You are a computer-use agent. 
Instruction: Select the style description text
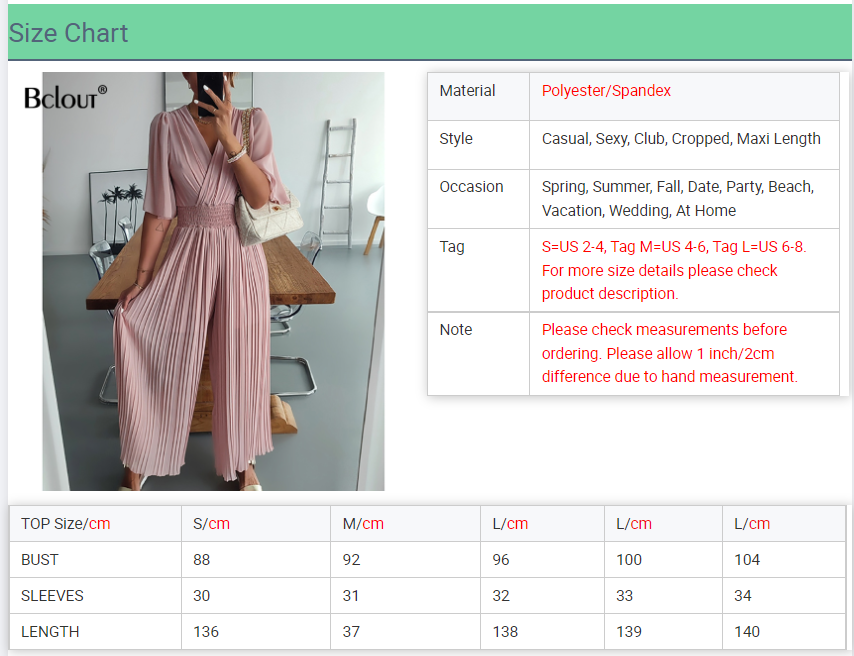pyautogui.click(x=681, y=139)
